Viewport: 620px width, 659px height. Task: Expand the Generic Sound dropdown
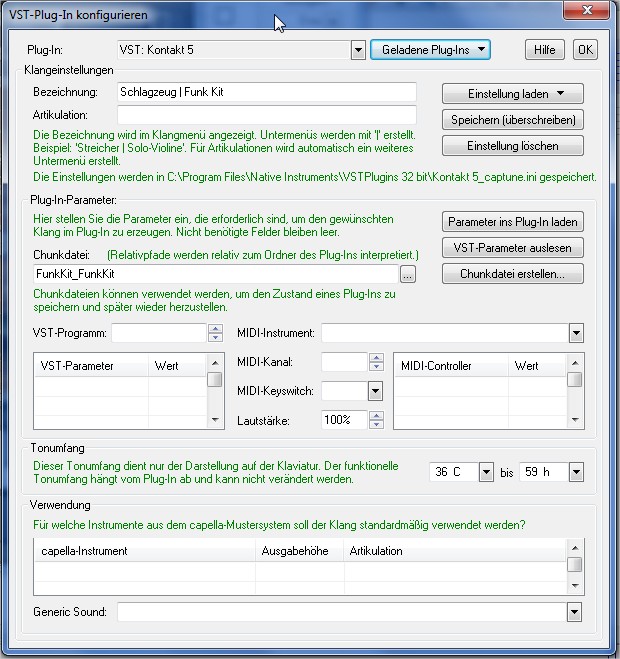(x=574, y=611)
